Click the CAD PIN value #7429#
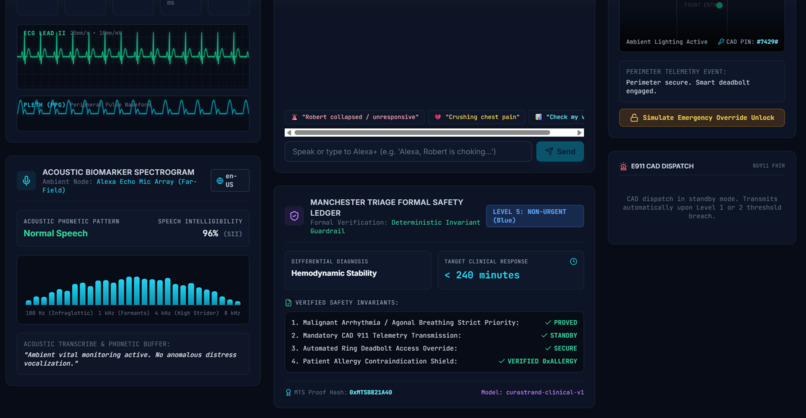The image size is (806, 418). 767,42
